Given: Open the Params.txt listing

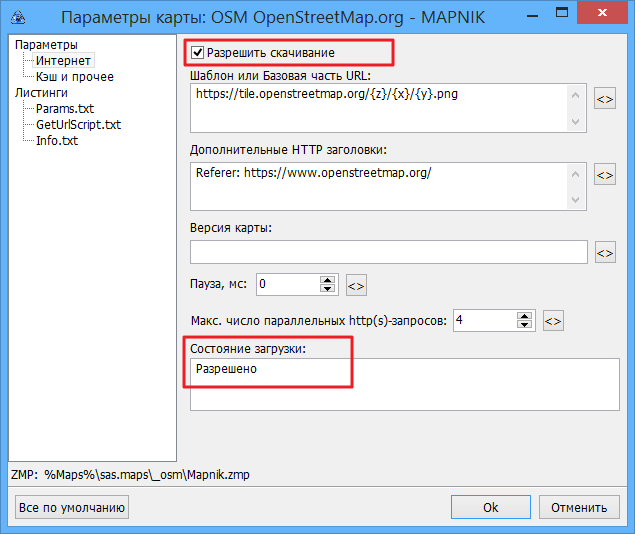Looking at the screenshot, I should (66, 109).
